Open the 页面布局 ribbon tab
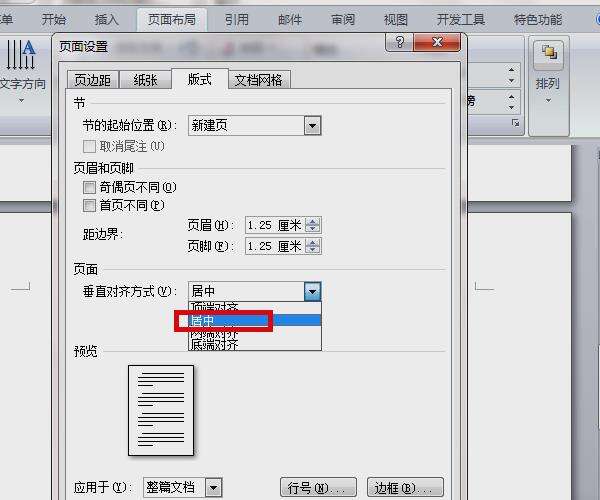 pyautogui.click(x=172, y=20)
